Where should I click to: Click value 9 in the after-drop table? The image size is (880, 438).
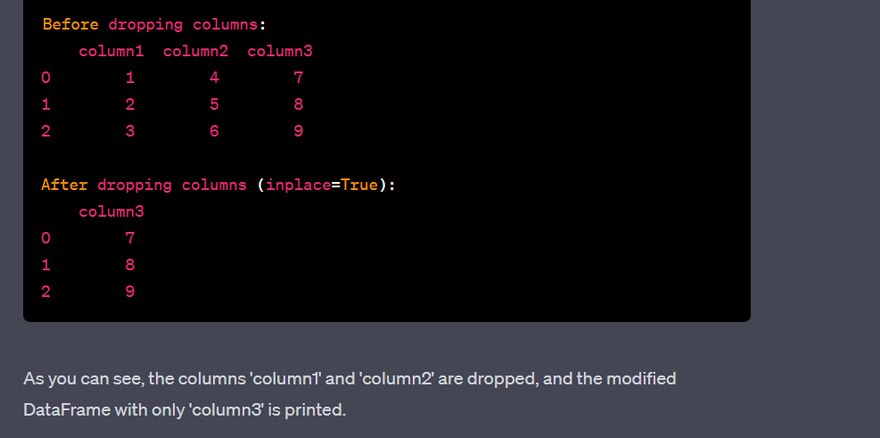coord(130,292)
